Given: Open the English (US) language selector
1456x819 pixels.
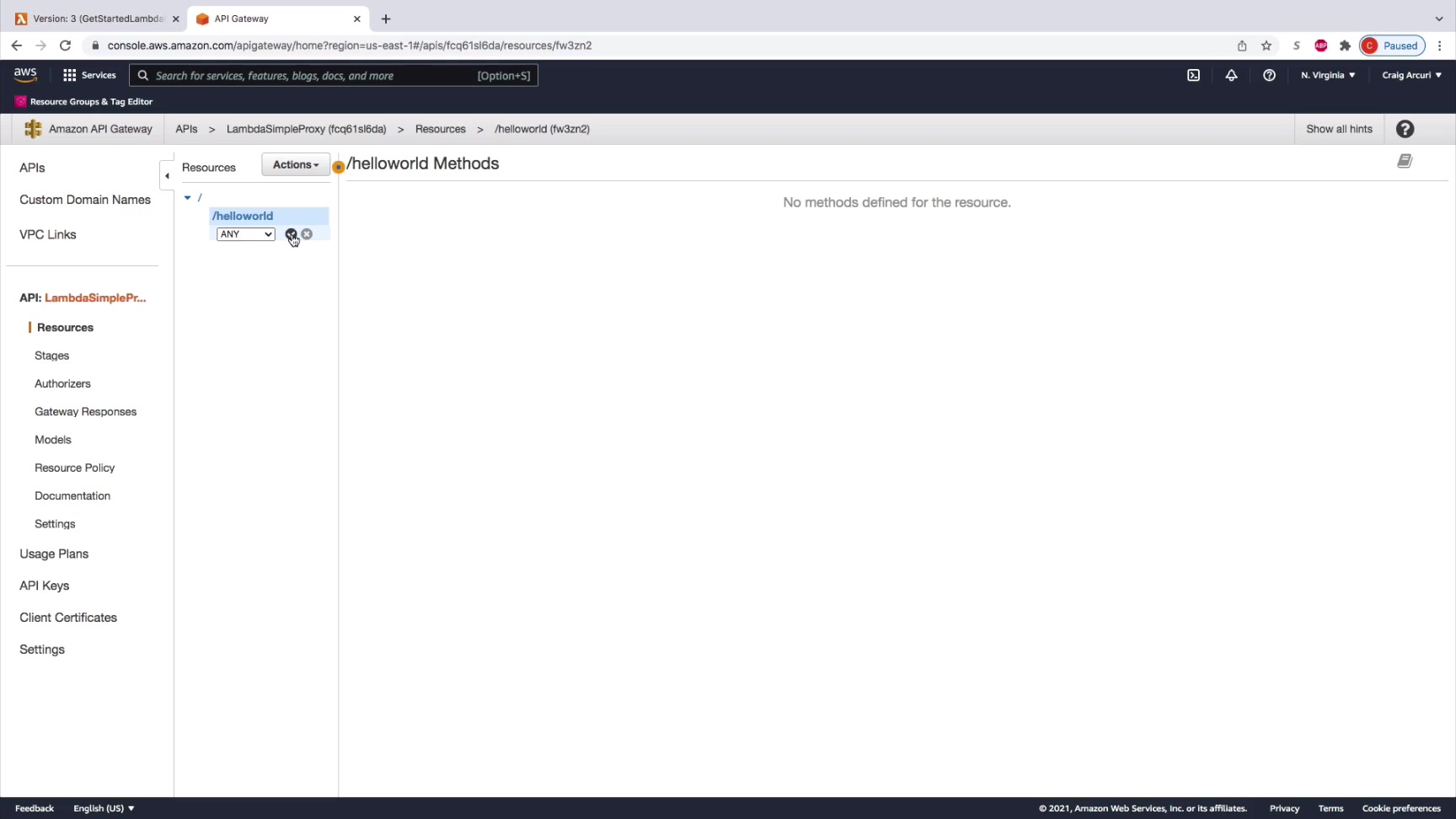Looking at the screenshot, I should coord(104,808).
